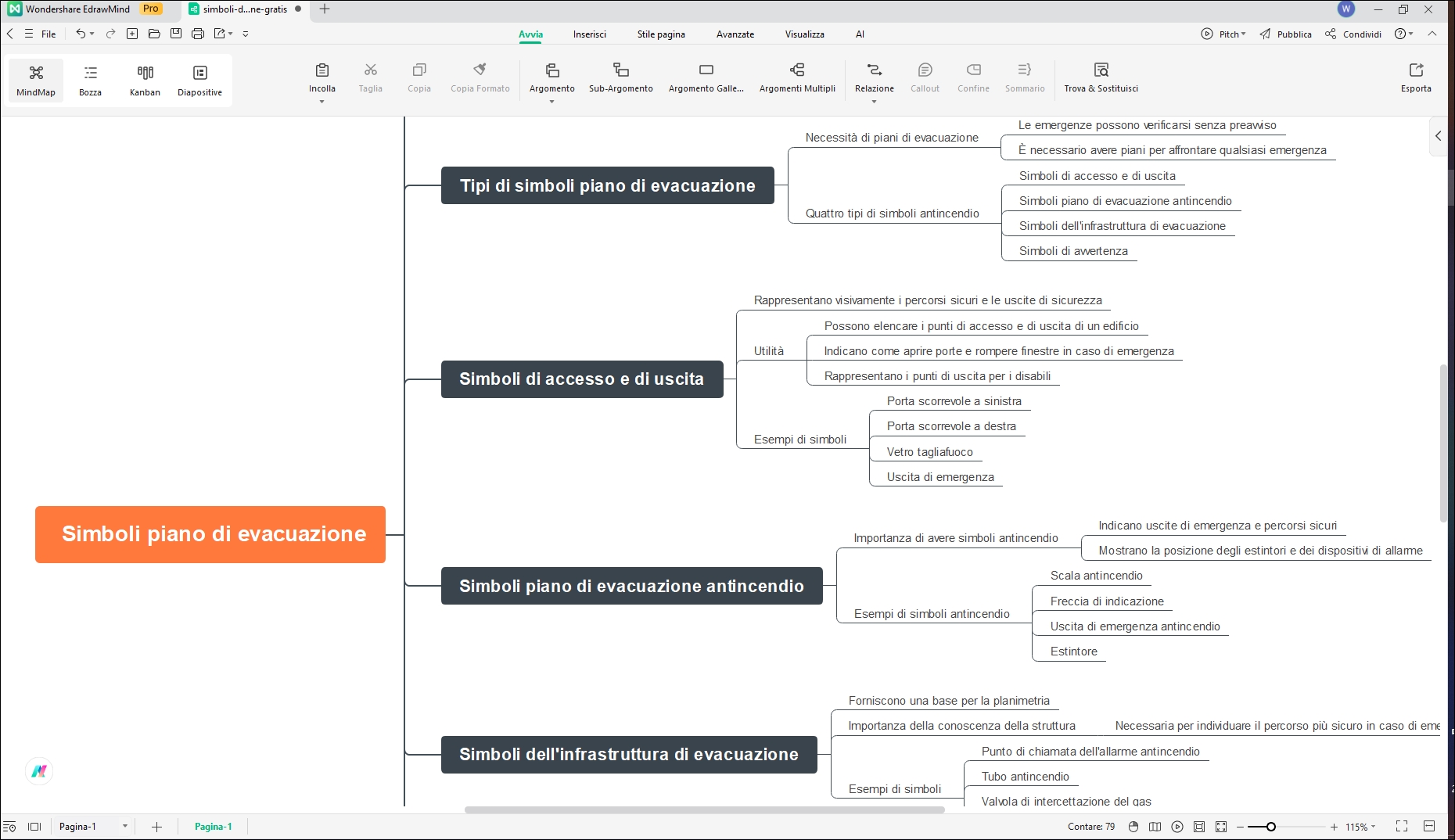Add a Confine boundary
This screenshot has width=1455, height=840.
coord(973,77)
